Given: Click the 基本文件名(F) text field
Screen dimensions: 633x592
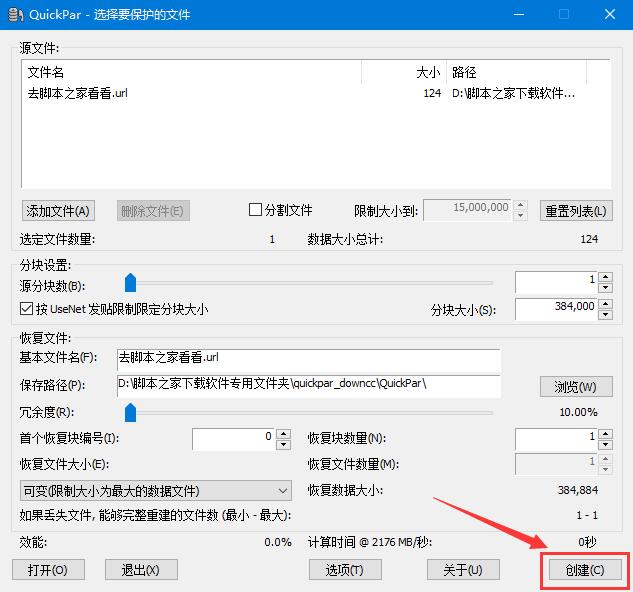Looking at the screenshot, I should [x=309, y=359].
